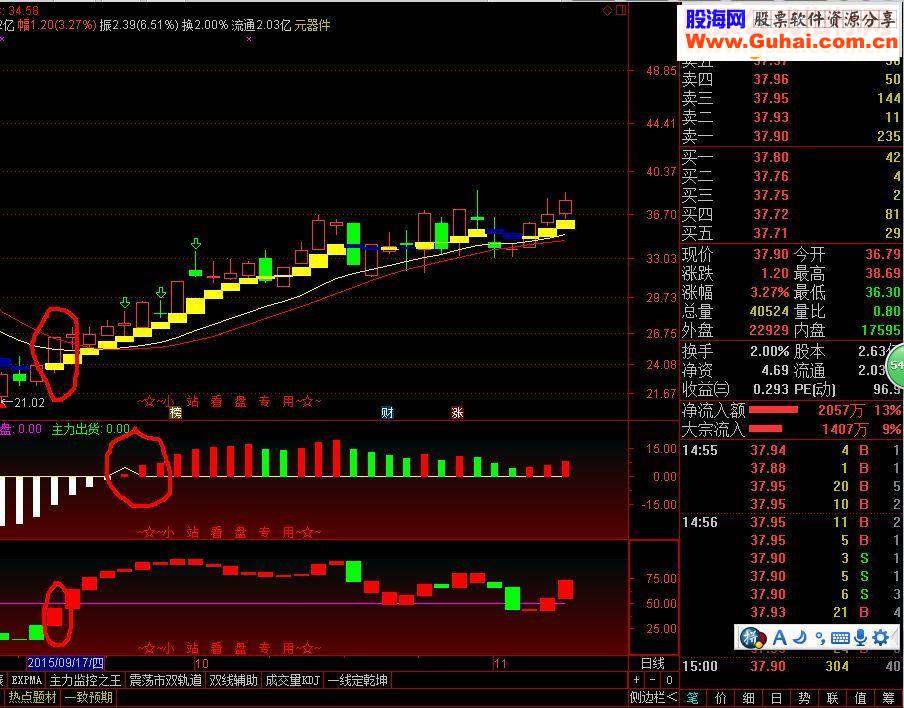Image resolution: width=904 pixels, height=708 pixels.
Task: Click the 买四 price 37.72
Action: pos(771,214)
